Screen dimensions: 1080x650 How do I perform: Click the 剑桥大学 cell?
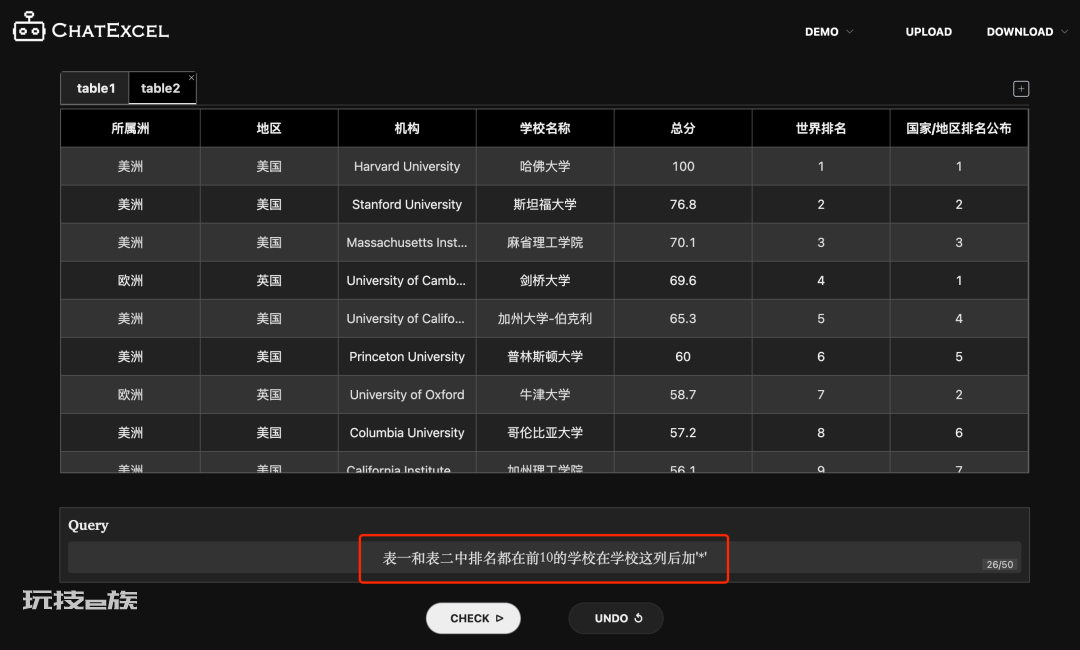[x=545, y=280]
